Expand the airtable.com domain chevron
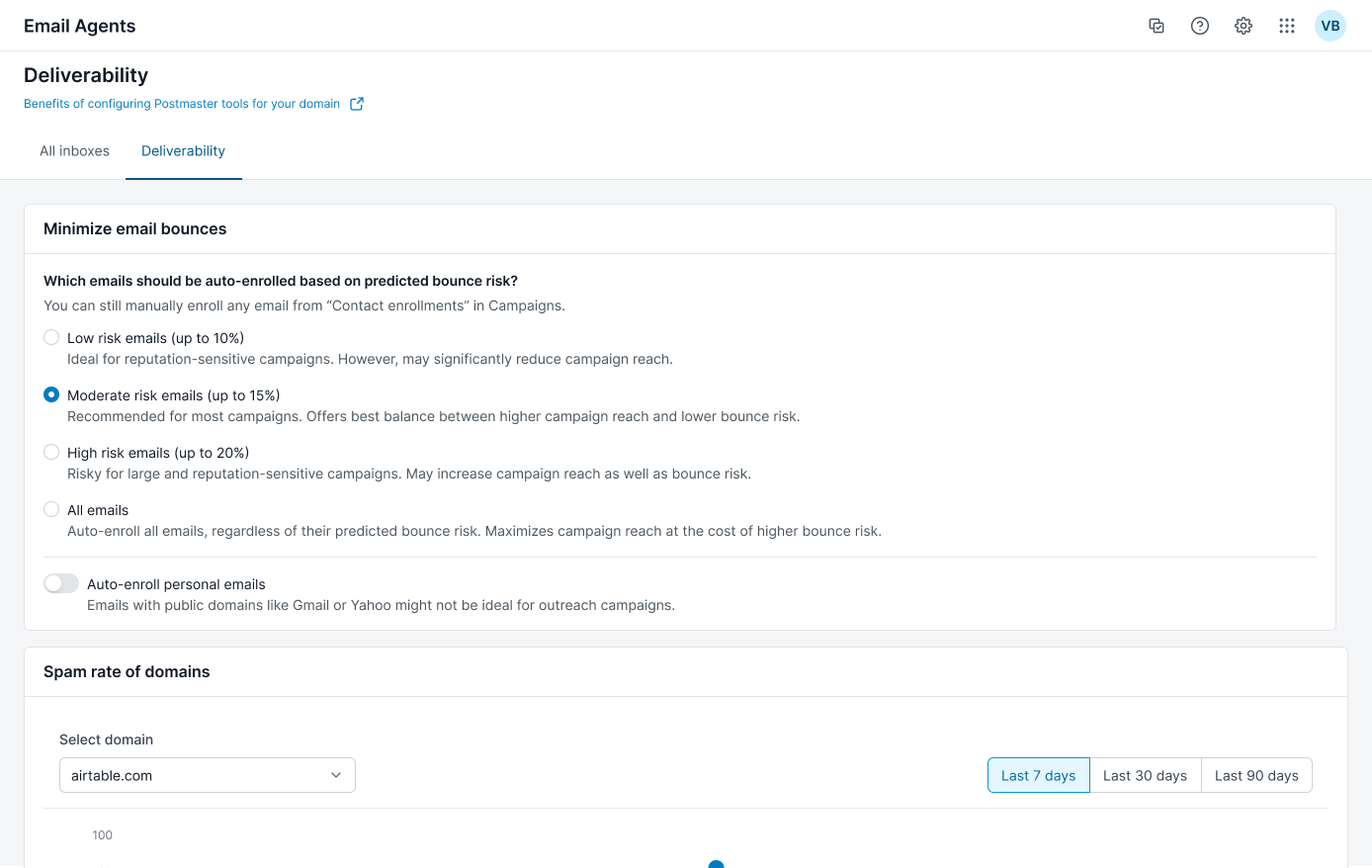This screenshot has width=1372, height=868. [336, 775]
